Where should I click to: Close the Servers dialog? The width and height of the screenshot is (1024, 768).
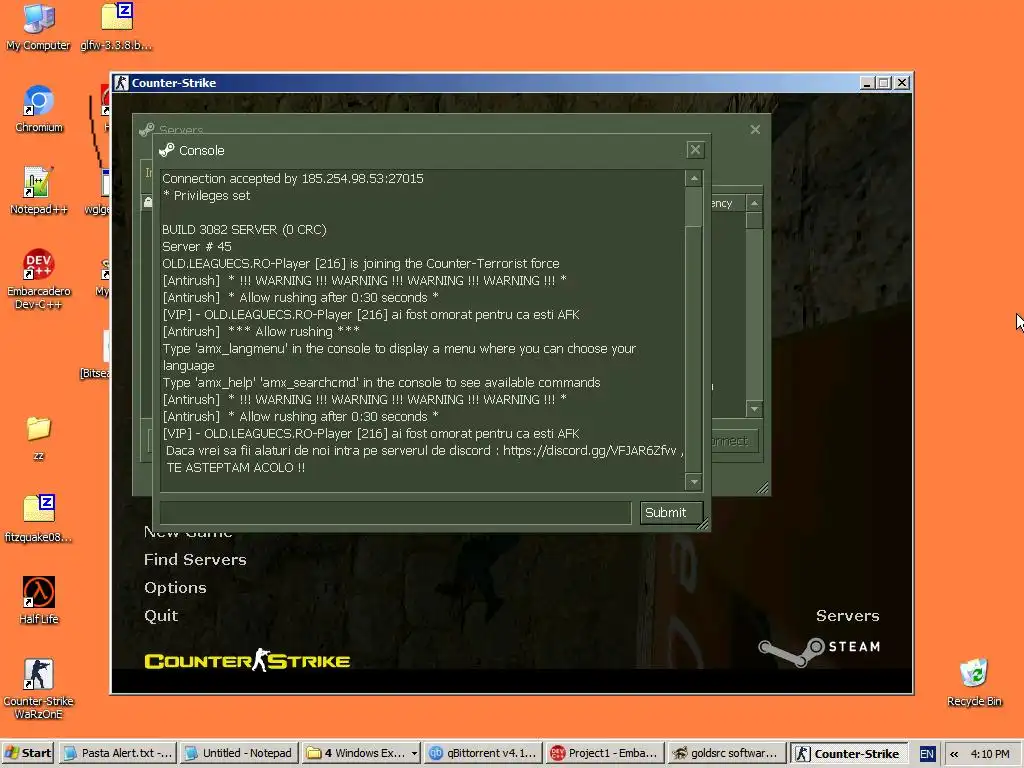(x=755, y=129)
